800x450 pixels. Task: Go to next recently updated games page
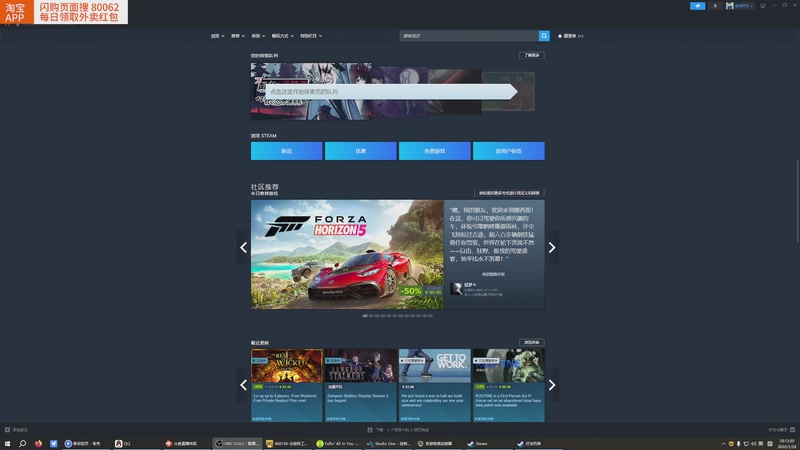[x=552, y=385]
